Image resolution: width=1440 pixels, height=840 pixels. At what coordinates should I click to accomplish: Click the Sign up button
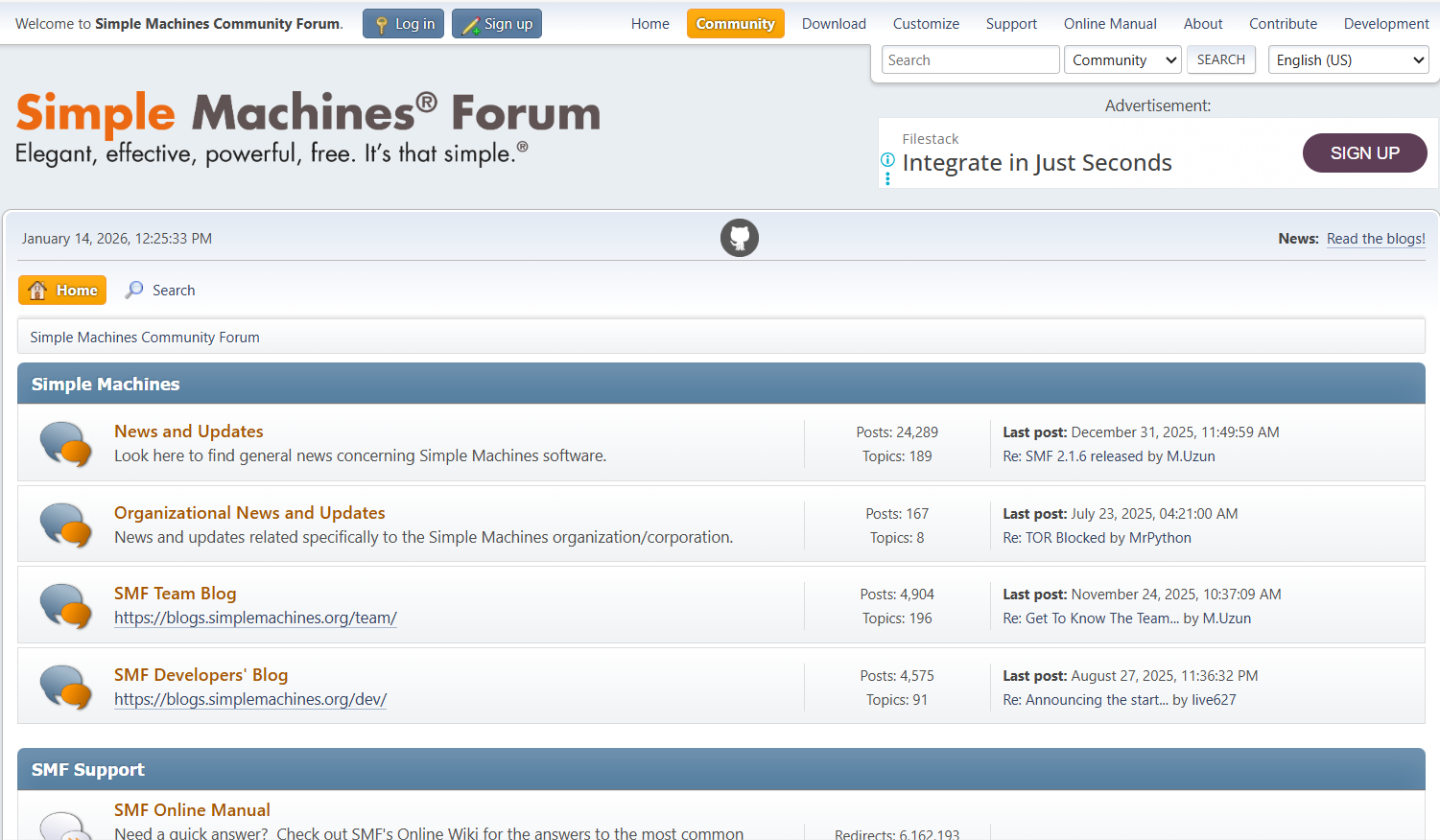coord(496,23)
